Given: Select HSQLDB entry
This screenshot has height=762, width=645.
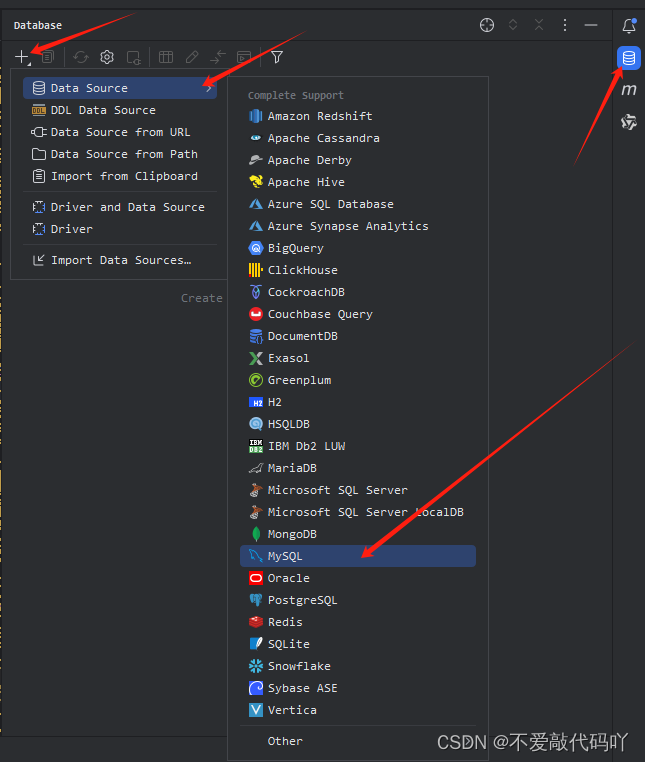Looking at the screenshot, I should 358,424.
